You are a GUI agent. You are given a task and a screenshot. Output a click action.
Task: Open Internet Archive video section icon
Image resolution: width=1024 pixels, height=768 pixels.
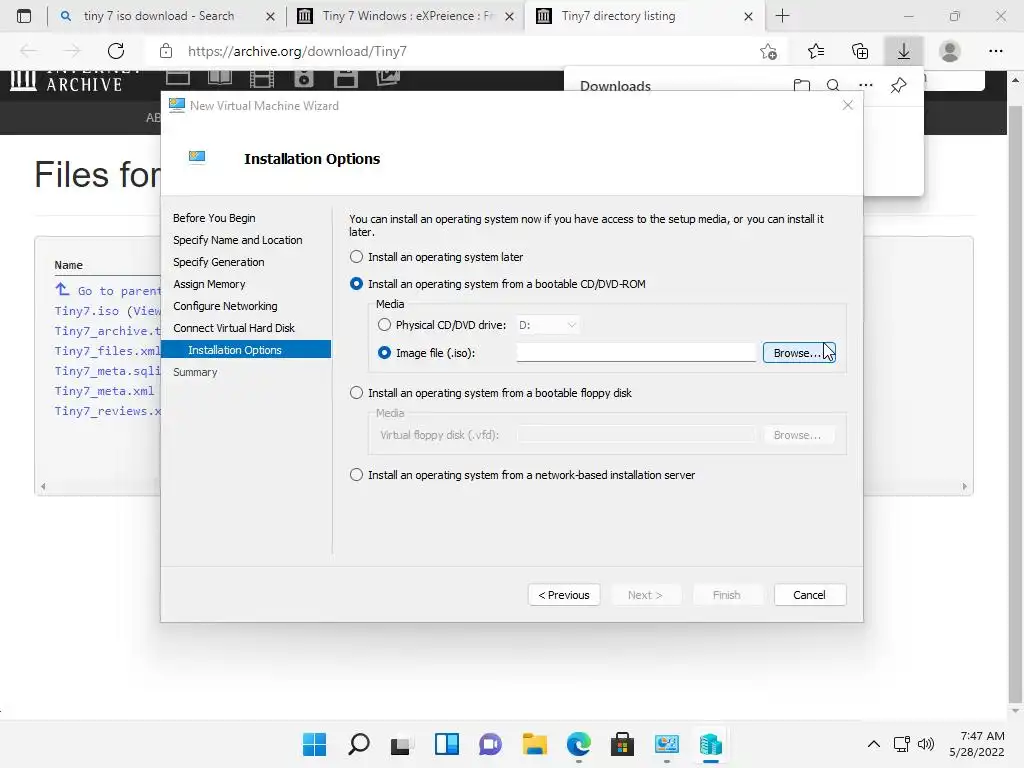pos(262,79)
